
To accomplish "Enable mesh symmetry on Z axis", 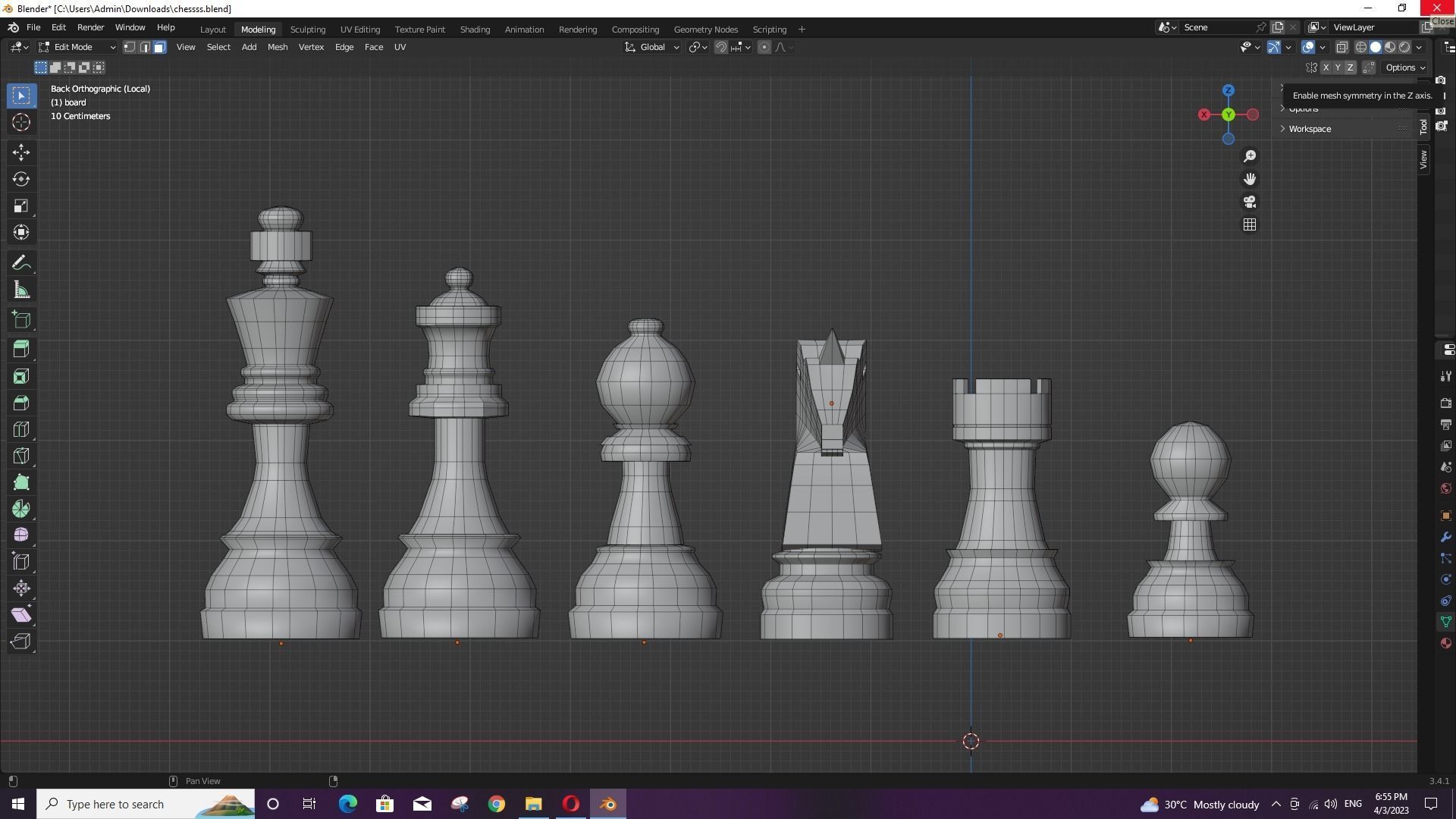I will click(x=1350, y=67).
